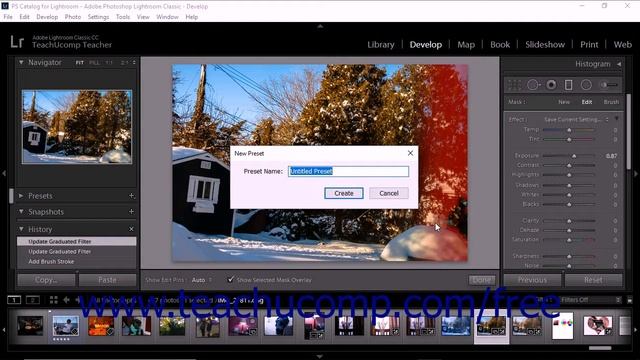Open grid view from filmstrip toolbar
640x360 pixels.
coord(53,300)
